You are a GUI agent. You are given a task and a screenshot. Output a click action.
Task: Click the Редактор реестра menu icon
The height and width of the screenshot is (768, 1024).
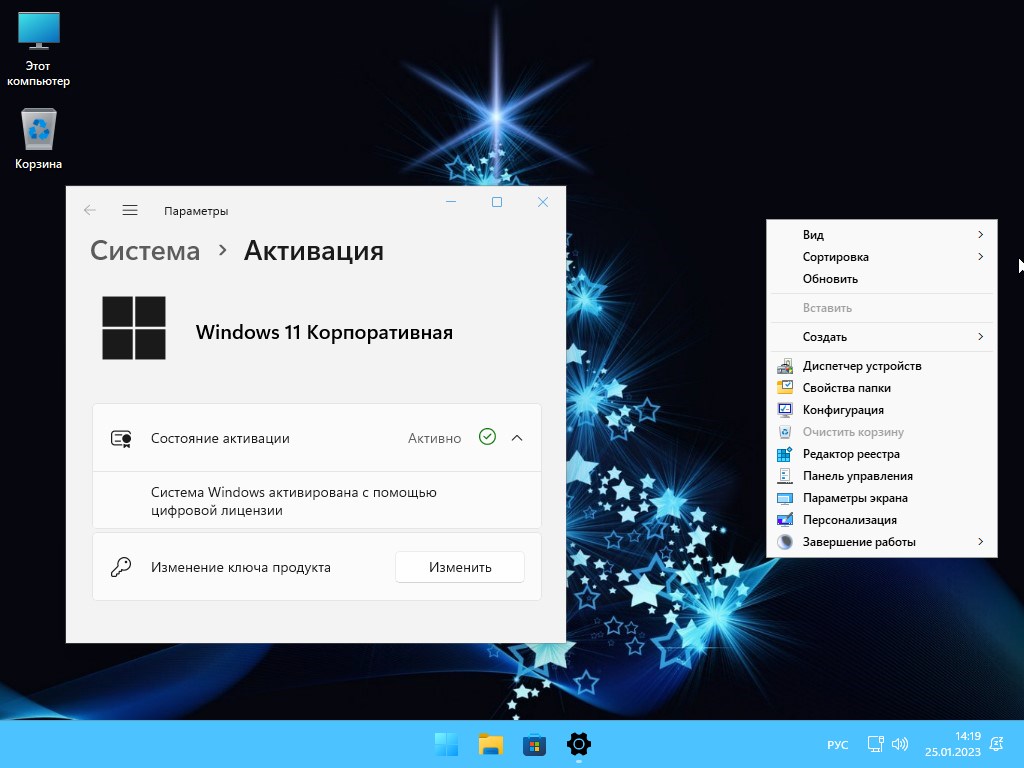785,454
